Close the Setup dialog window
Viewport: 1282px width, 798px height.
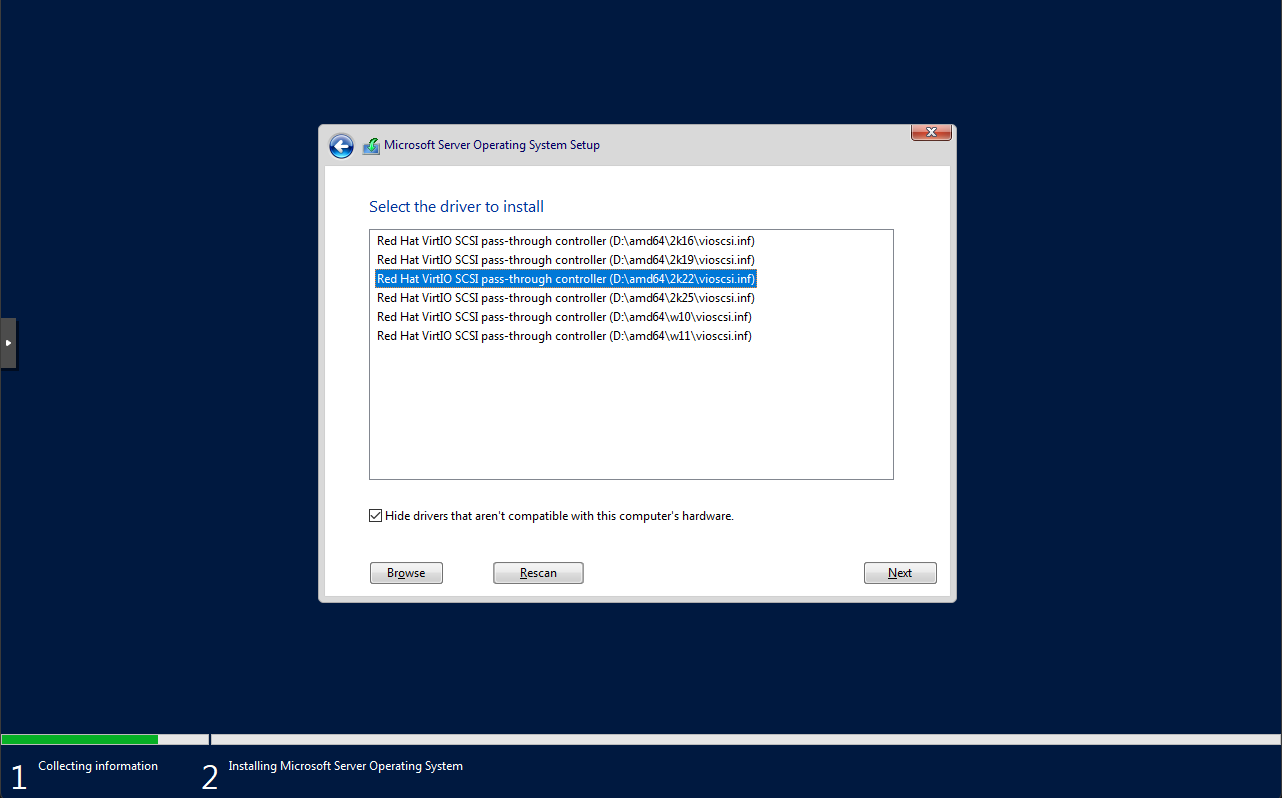point(931,132)
